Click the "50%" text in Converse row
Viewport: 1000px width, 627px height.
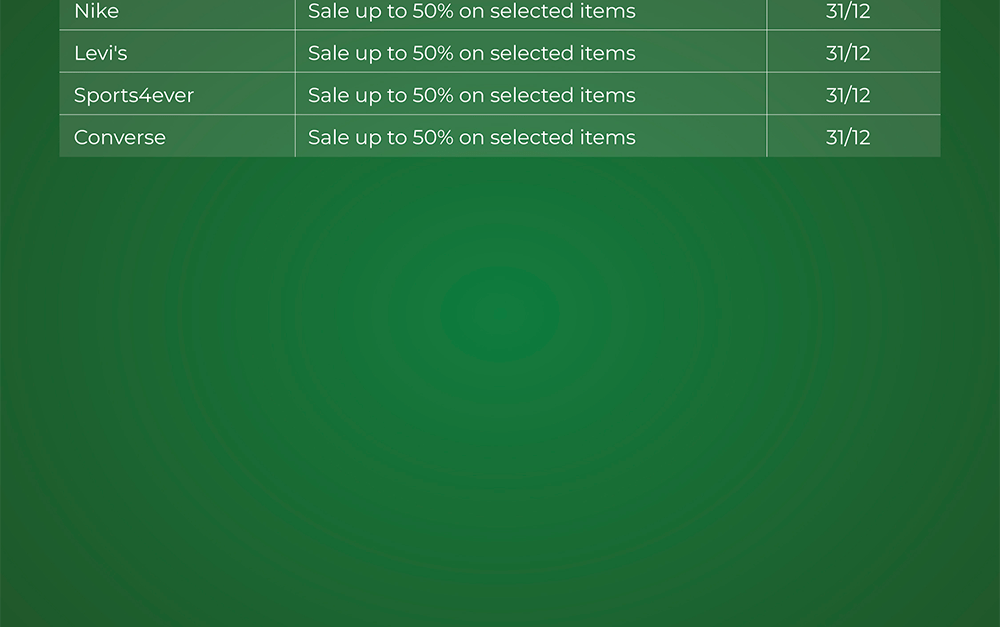pyautogui.click(x=433, y=137)
